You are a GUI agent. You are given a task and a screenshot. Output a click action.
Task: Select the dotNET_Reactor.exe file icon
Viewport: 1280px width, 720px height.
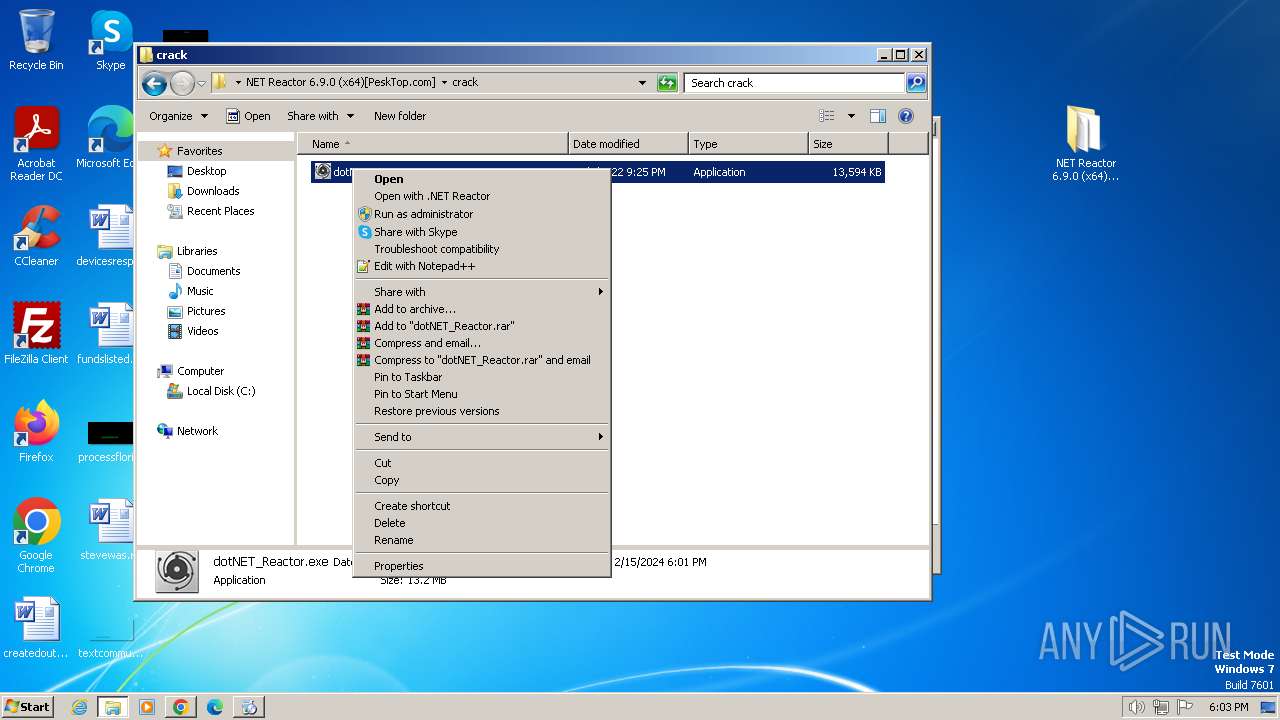pos(322,172)
